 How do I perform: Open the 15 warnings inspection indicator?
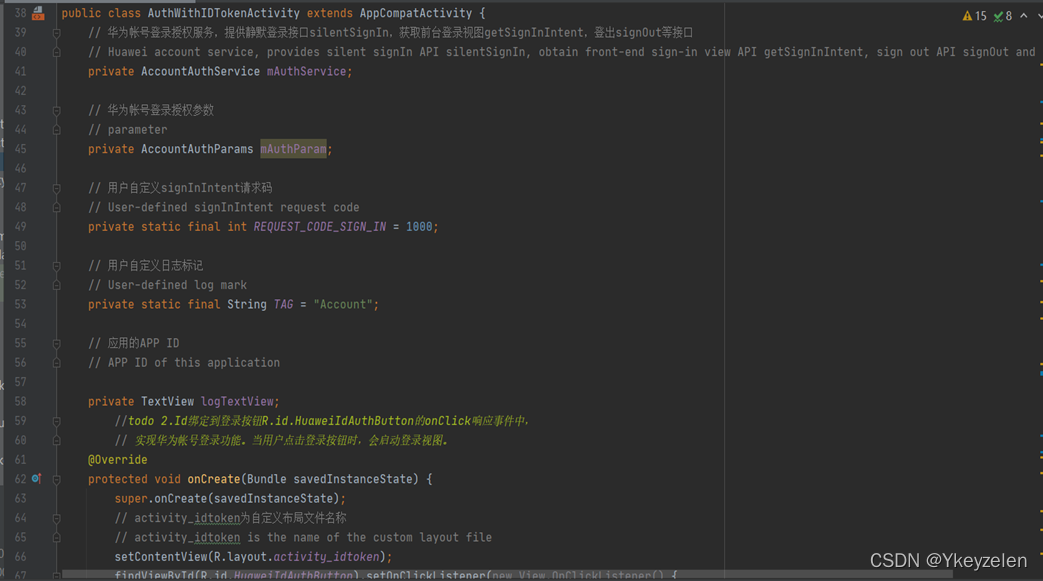[974, 16]
